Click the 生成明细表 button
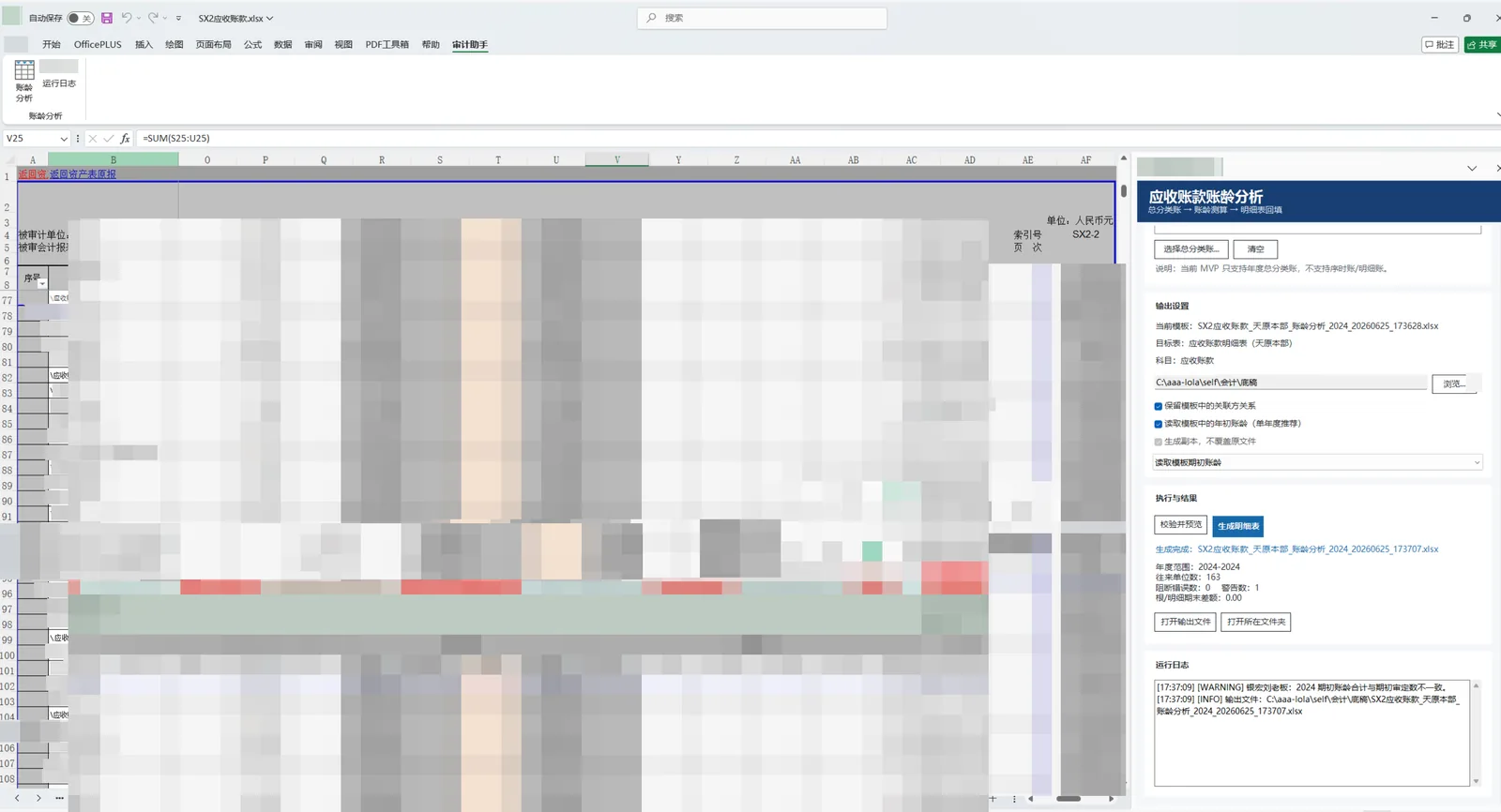This screenshot has width=1501, height=812. [x=1238, y=526]
